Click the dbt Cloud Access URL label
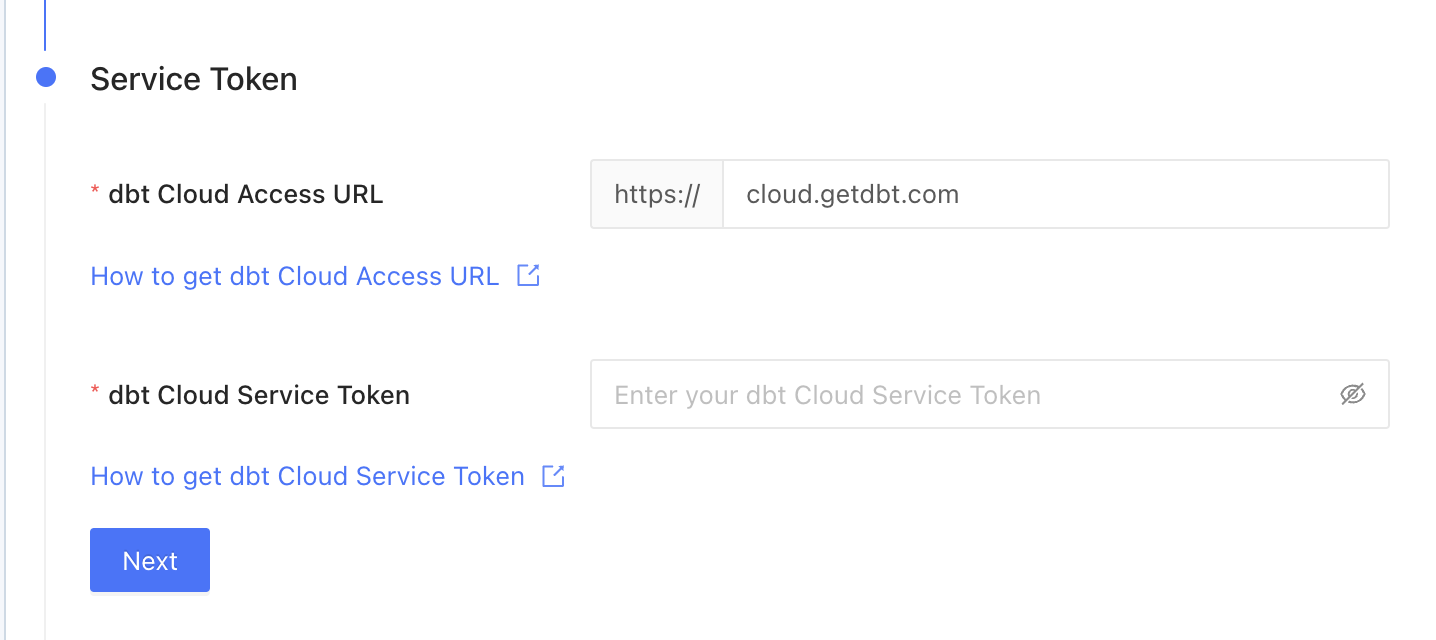 click(x=245, y=194)
